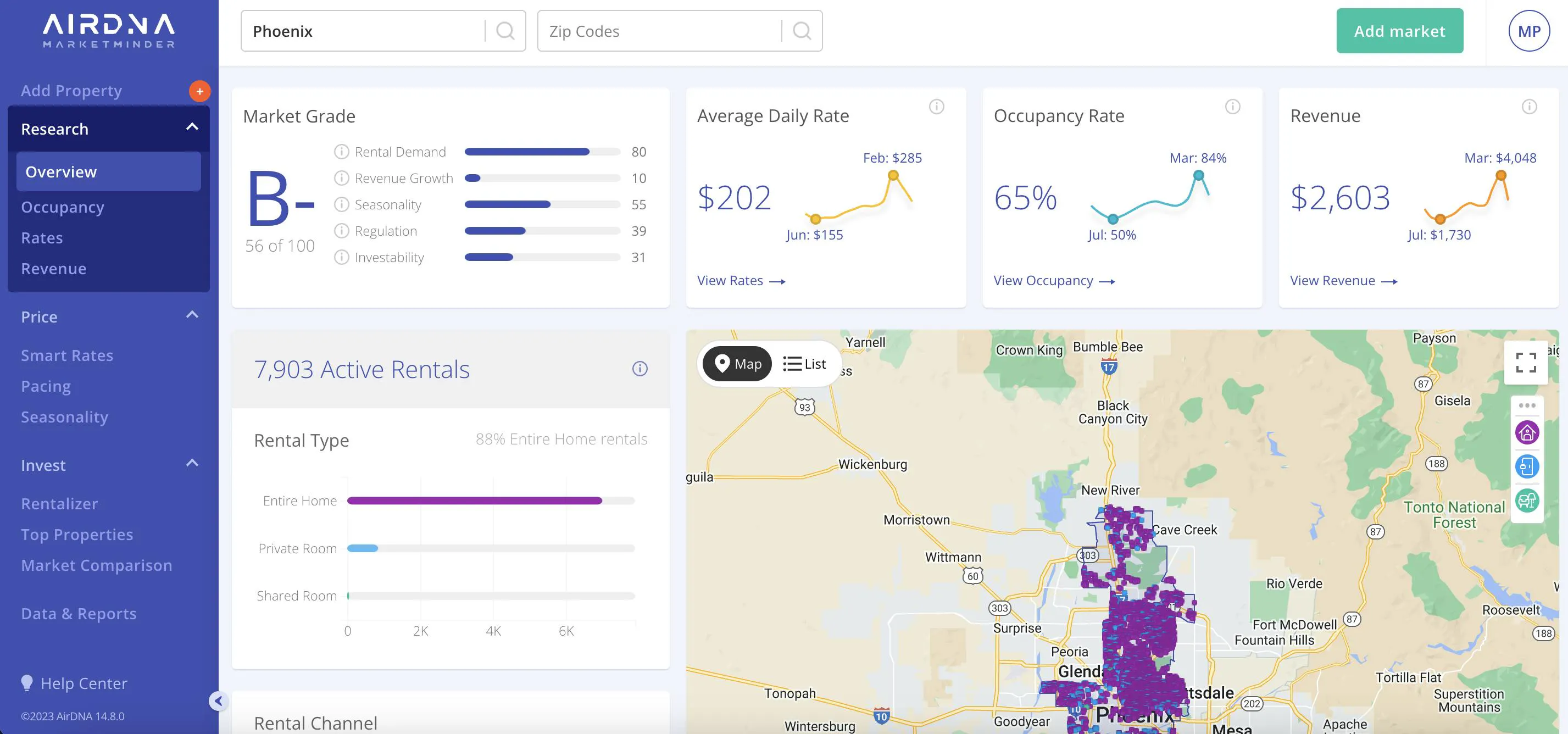Collapse the Research section chevron

192,127
